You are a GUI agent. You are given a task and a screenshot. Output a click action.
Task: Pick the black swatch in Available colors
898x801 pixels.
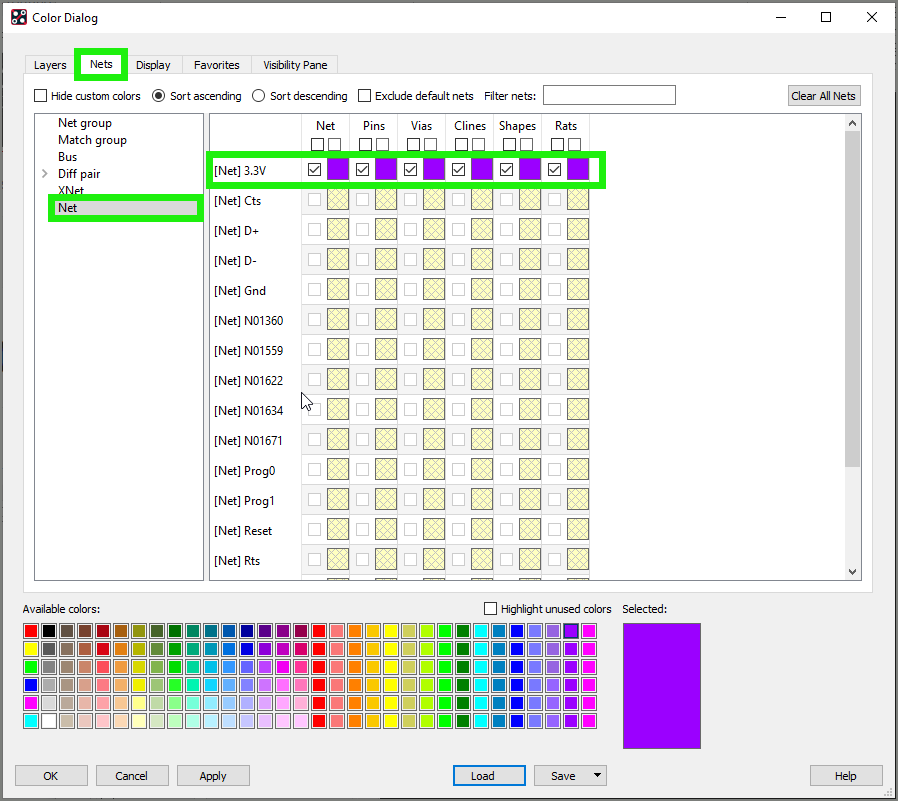point(49,631)
